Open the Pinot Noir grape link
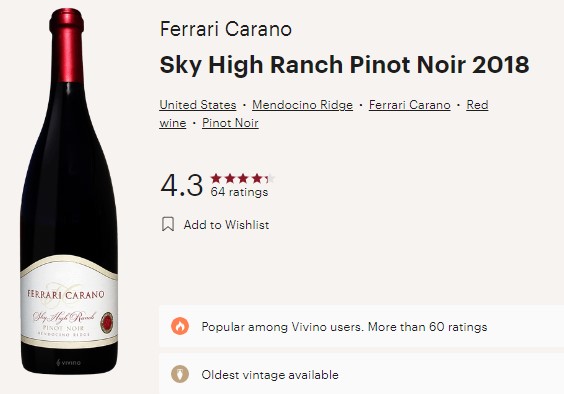The height and width of the screenshot is (394, 564). [x=230, y=123]
